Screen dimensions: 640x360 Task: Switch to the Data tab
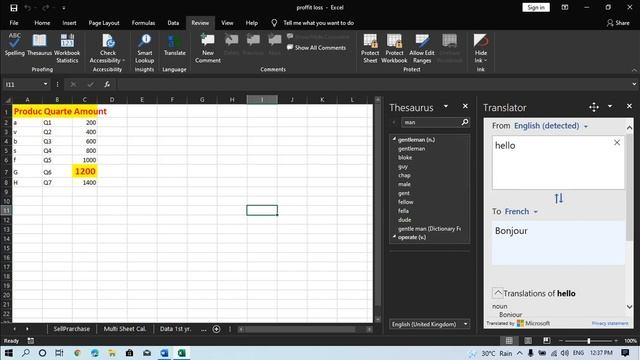173,23
